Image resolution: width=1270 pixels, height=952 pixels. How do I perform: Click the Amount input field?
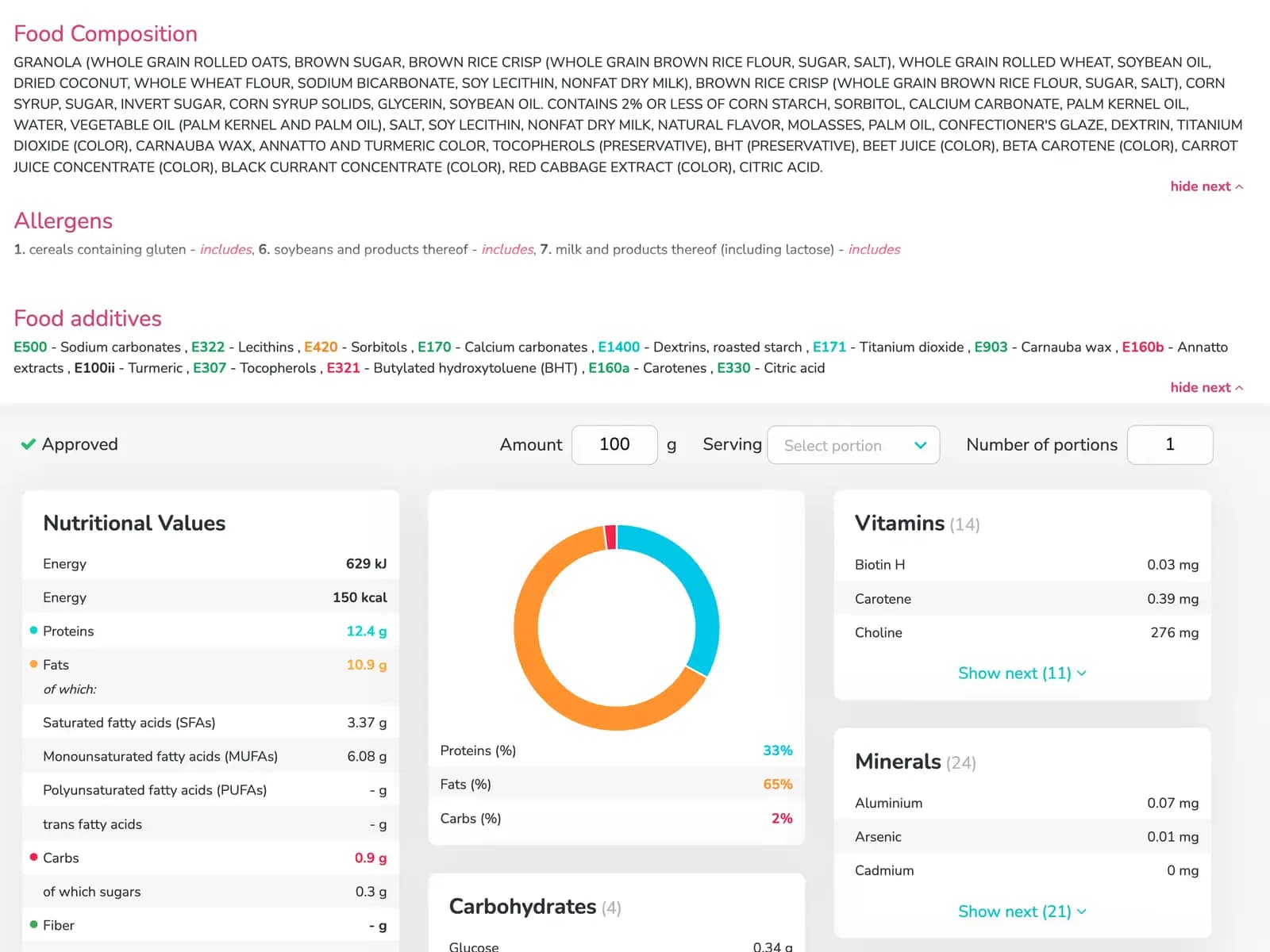click(x=614, y=444)
